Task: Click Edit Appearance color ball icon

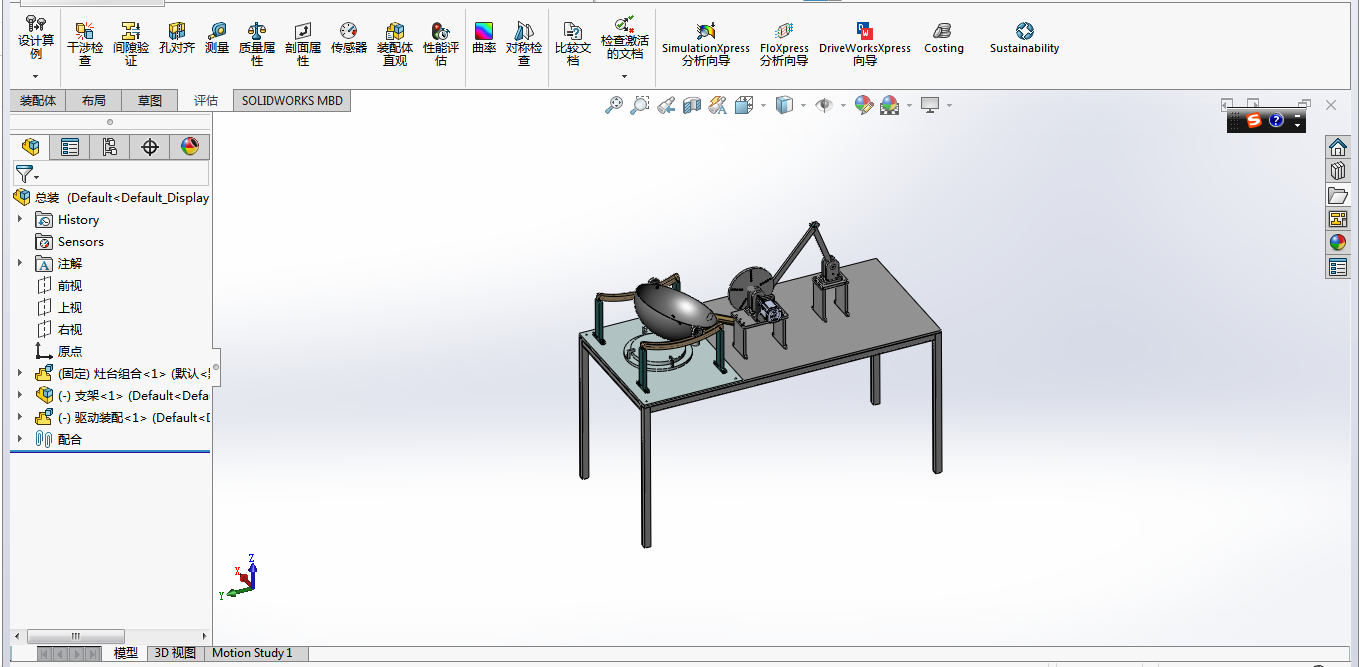Action: [x=864, y=105]
